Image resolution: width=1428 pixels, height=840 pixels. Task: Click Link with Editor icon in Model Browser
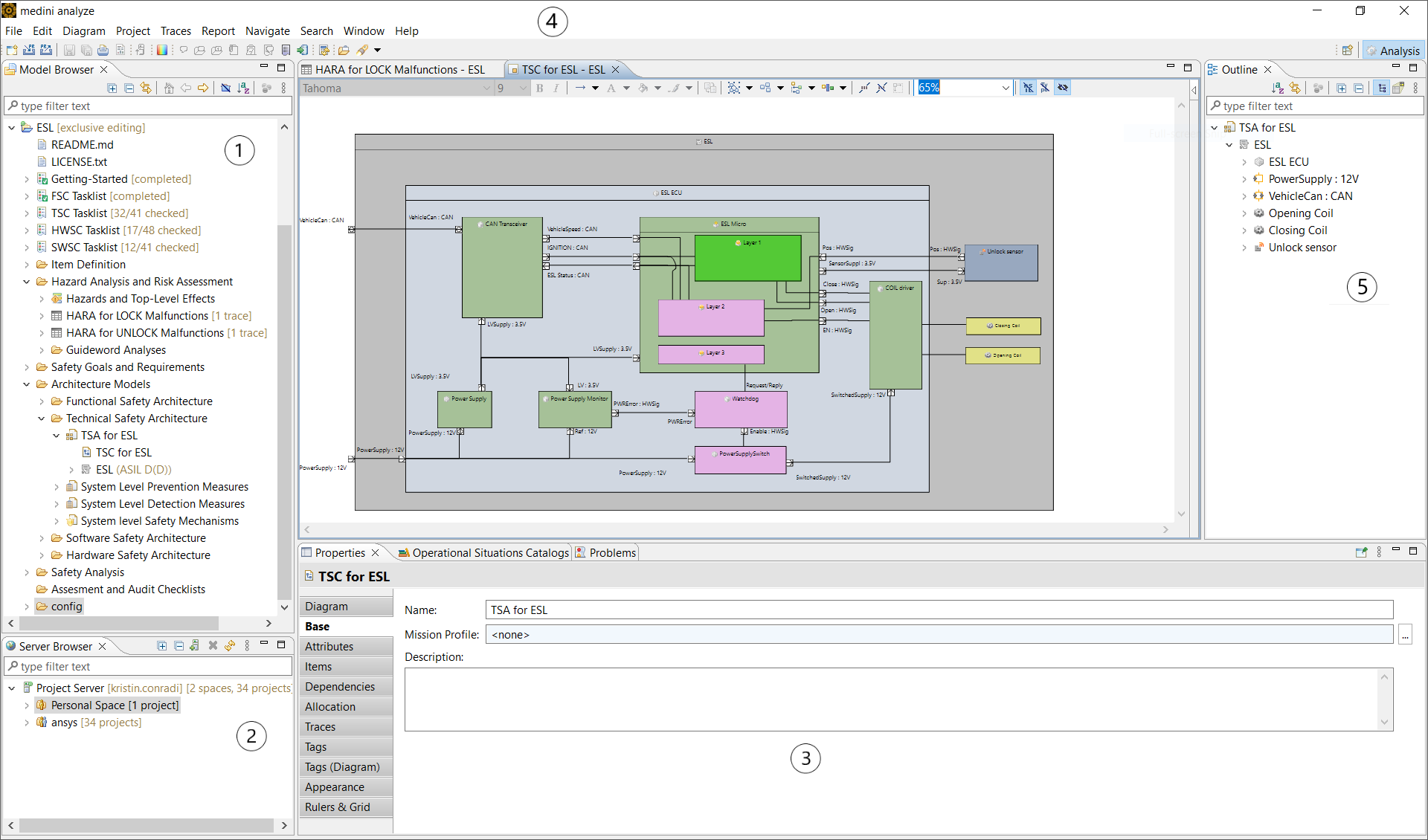pyautogui.click(x=146, y=88)
